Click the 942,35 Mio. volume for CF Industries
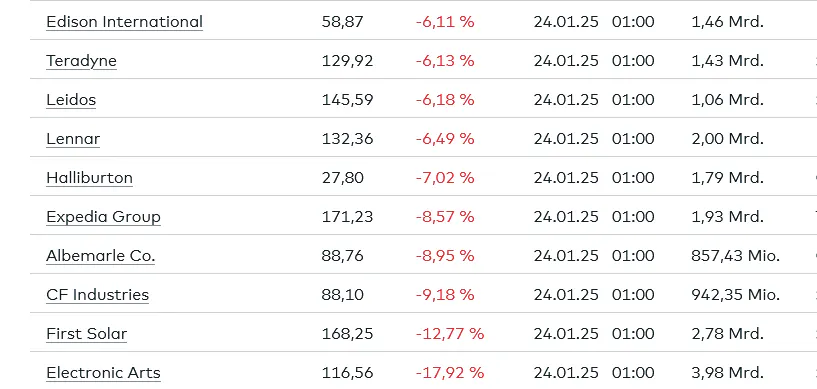The height and width of the screenshot is (389, 817). click(735, 295)
